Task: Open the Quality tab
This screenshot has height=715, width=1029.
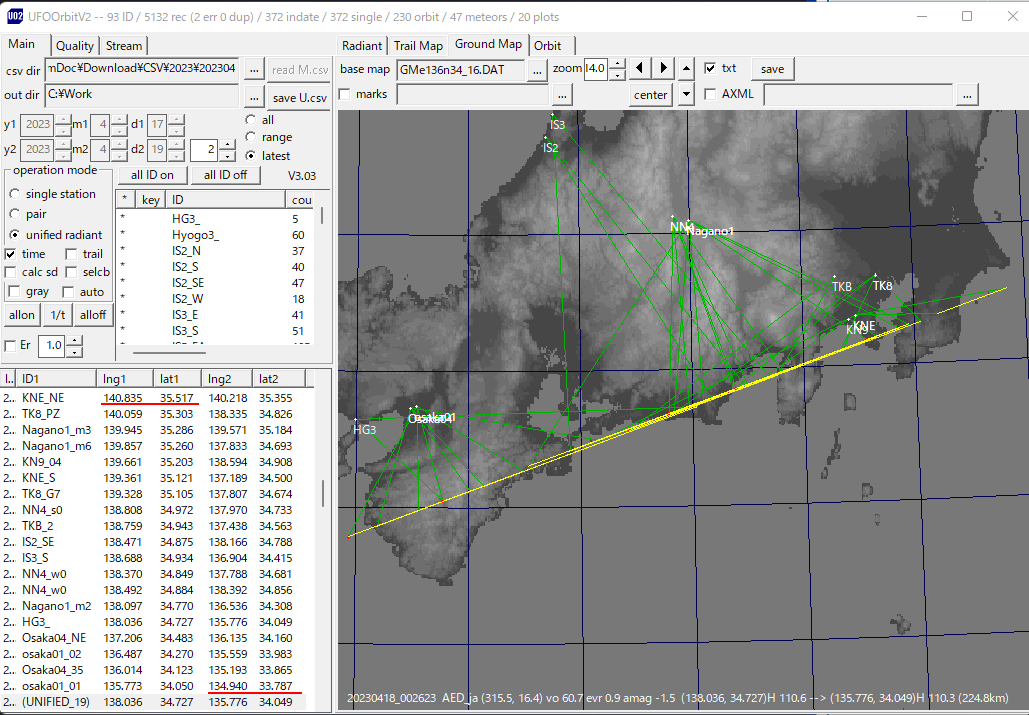Action: click(74, 46)
